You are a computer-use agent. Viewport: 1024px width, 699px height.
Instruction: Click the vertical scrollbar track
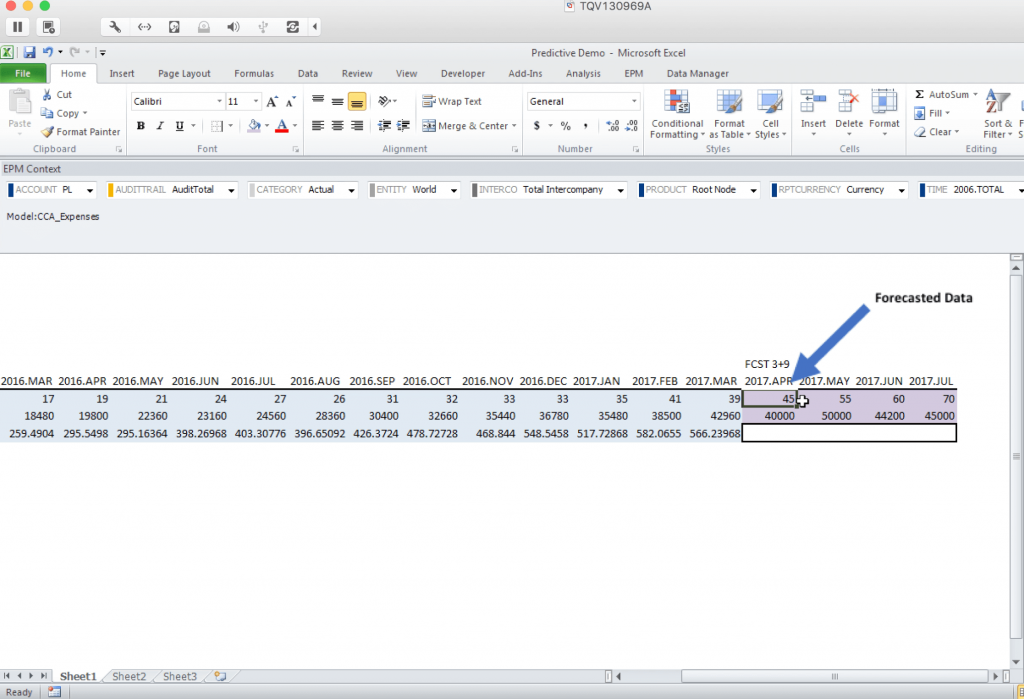1016,457
